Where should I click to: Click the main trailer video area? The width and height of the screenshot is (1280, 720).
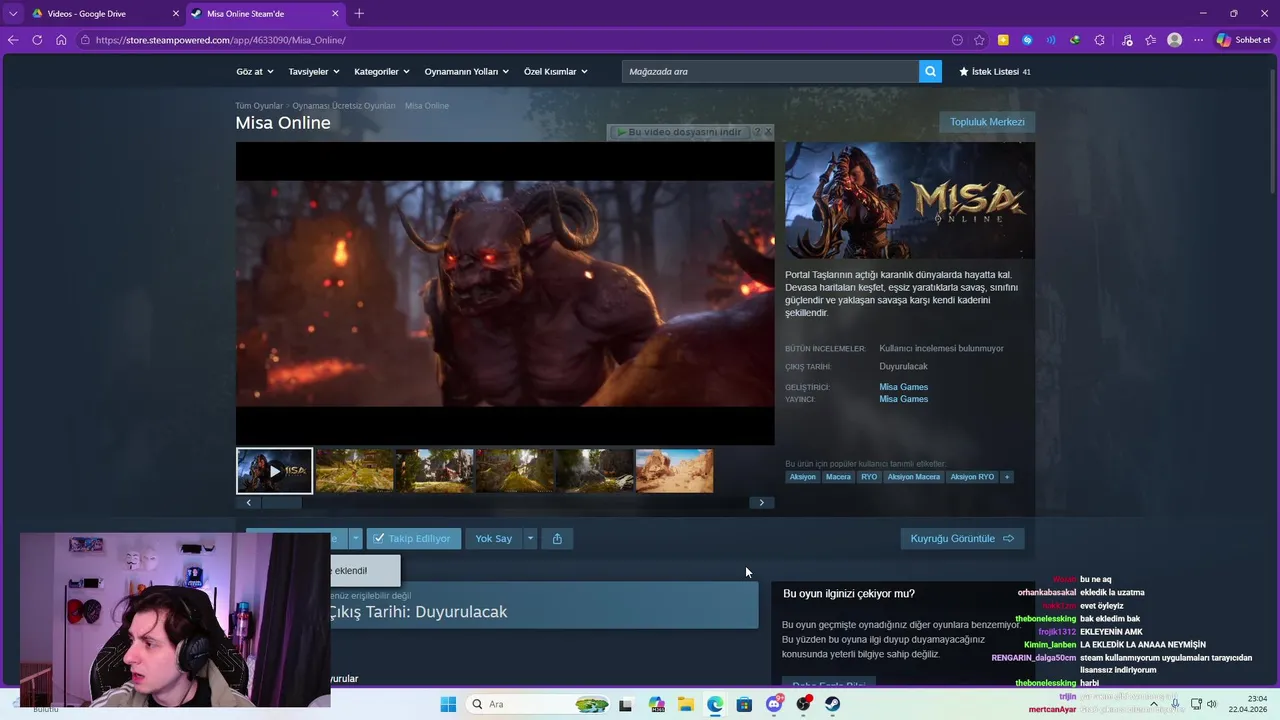click(x=505, y=293)
